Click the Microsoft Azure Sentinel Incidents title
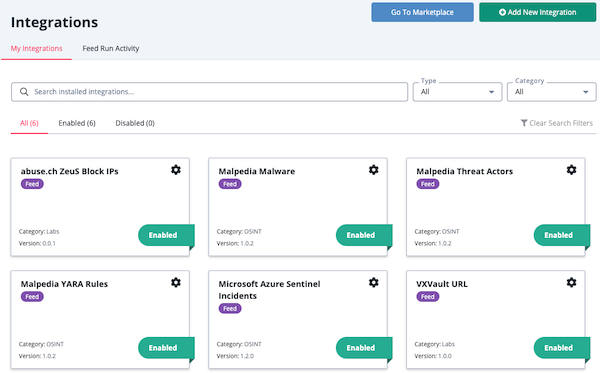This screenshot has width=600, height=373. (x=269, y=290)
